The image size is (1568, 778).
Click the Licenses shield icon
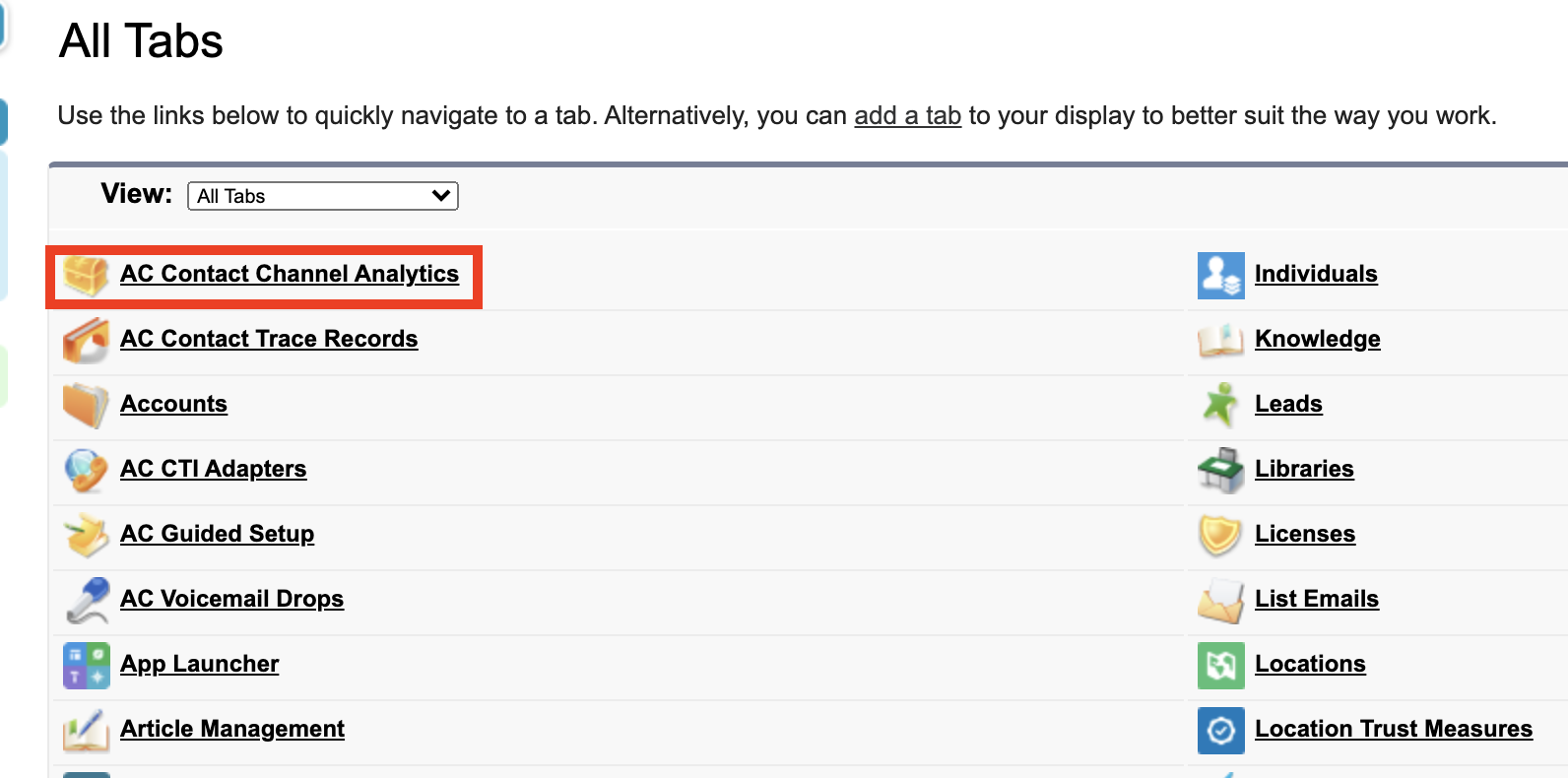[x=1220, y=535]
